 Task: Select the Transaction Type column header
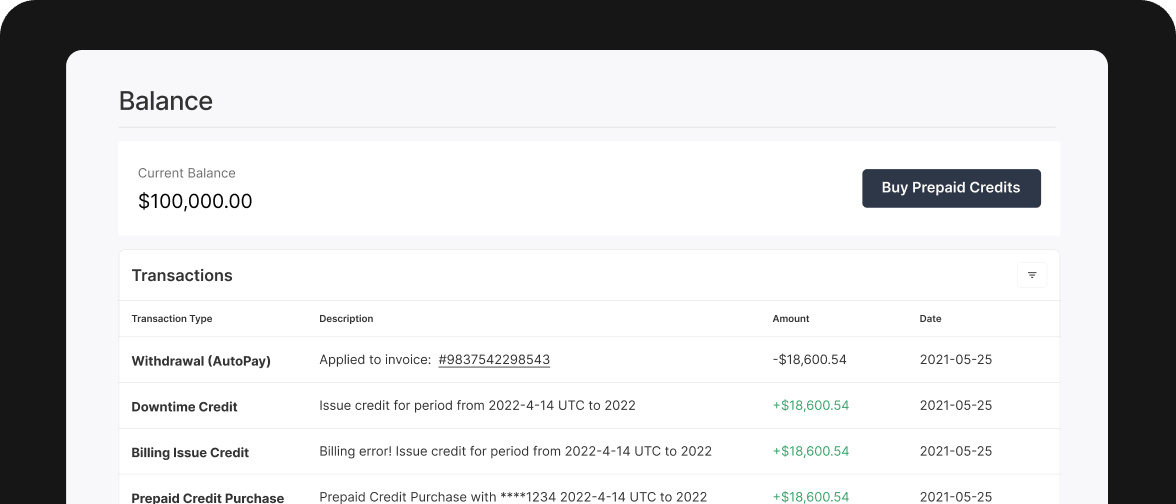pyautogui.click(x=172, y=319)
